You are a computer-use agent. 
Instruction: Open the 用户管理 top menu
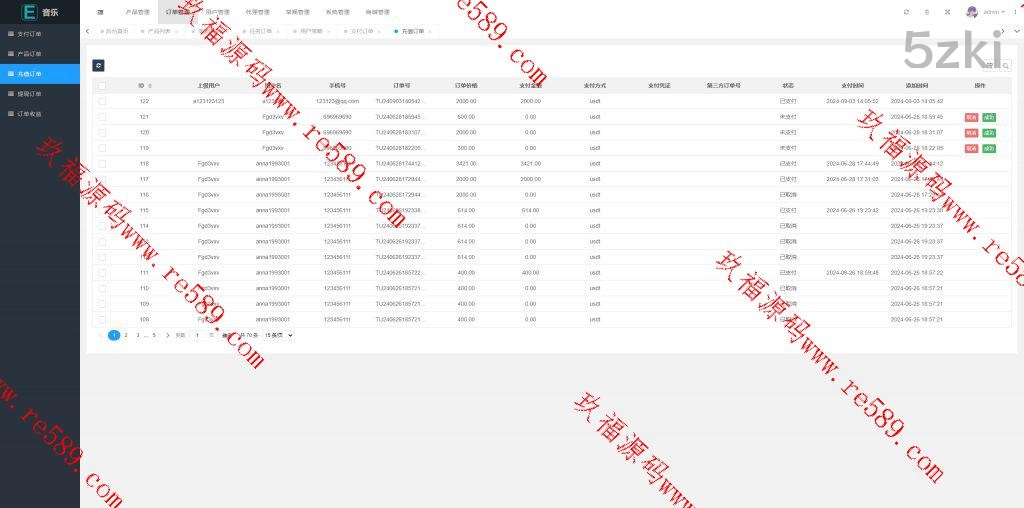tap(217, 12)
